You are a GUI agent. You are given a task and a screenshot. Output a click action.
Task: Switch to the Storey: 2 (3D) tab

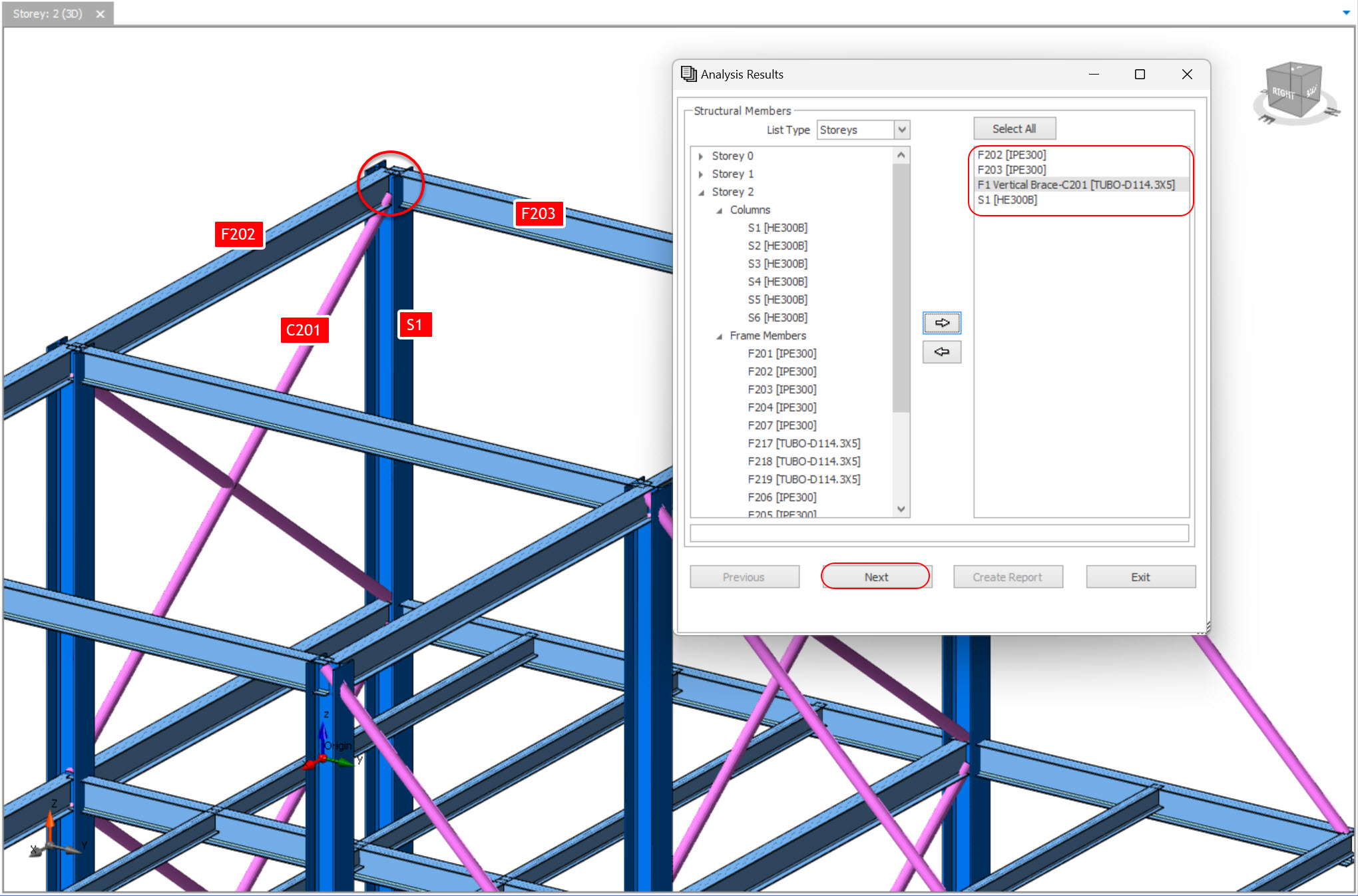[x=48, y=14]
